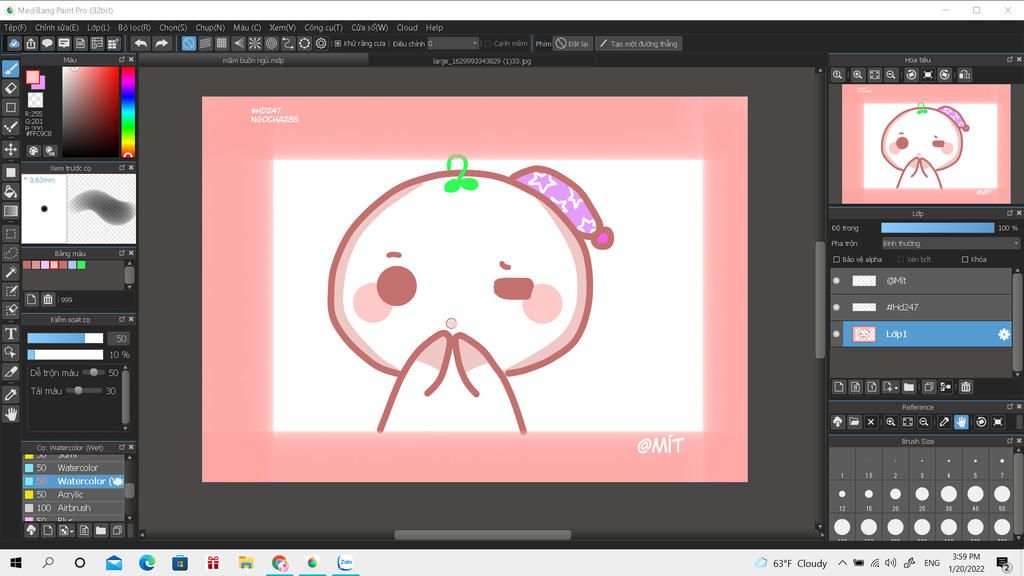The height and width of the screenshot is (576, 1024).
Task: Open the Điều chỉnh correction dropdown
Action: (x=453, y=44)
